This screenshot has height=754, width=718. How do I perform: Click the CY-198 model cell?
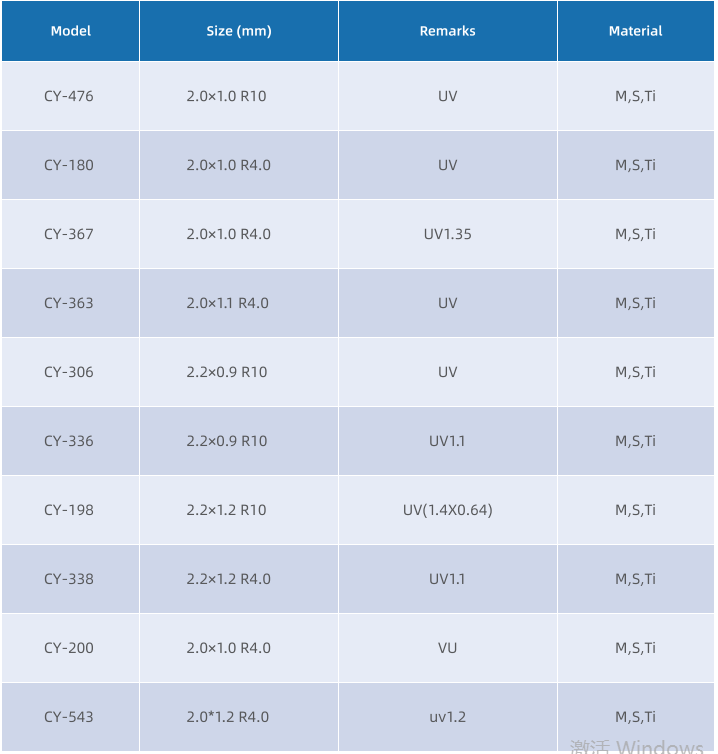(x=69, y=510)
